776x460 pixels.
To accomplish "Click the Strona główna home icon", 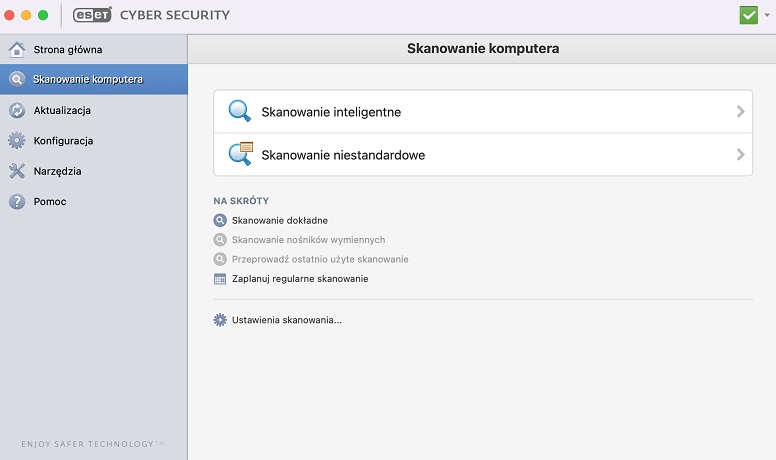I will 16,50.
